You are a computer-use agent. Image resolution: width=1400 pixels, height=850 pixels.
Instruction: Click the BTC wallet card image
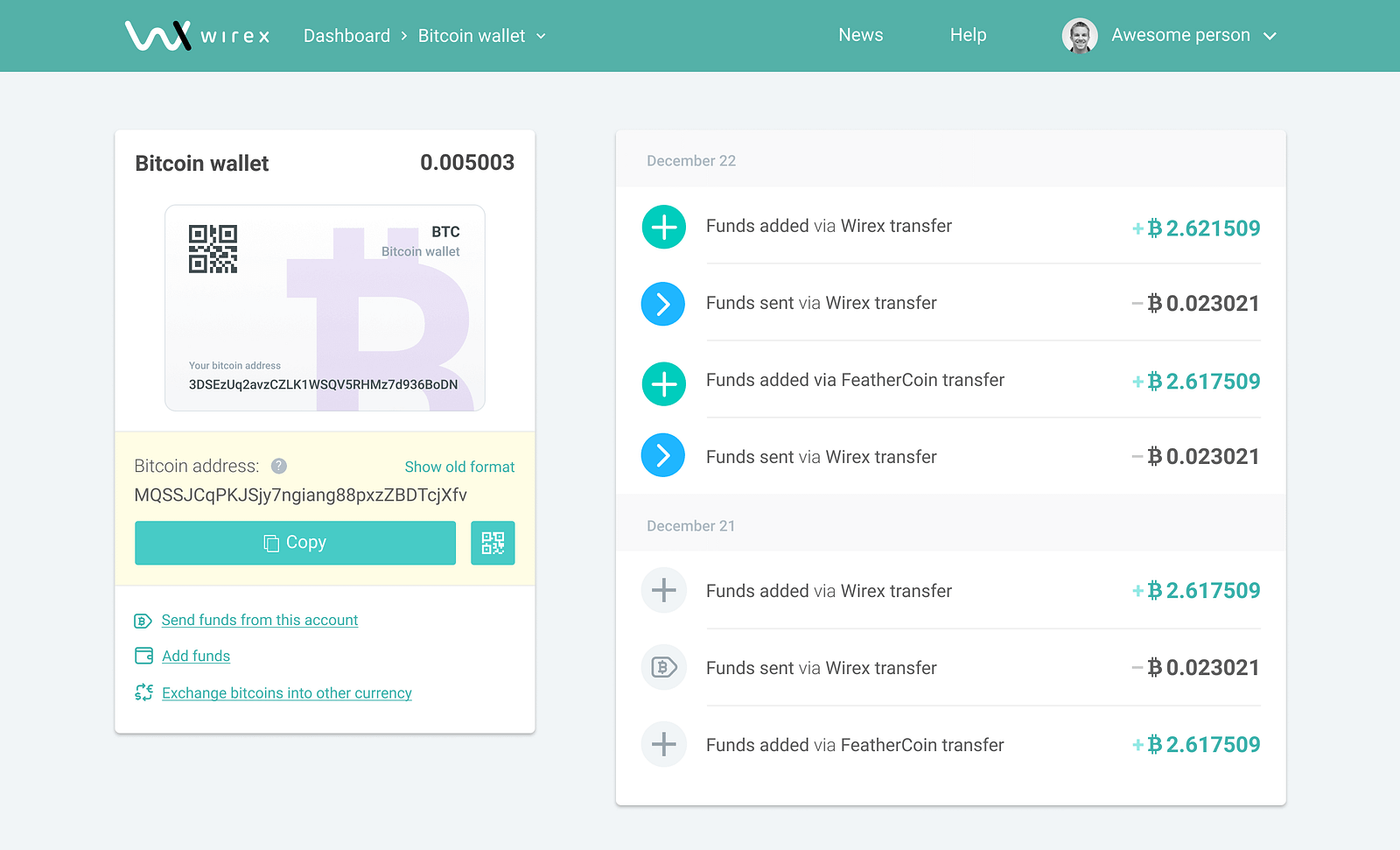tap(325, 308)
